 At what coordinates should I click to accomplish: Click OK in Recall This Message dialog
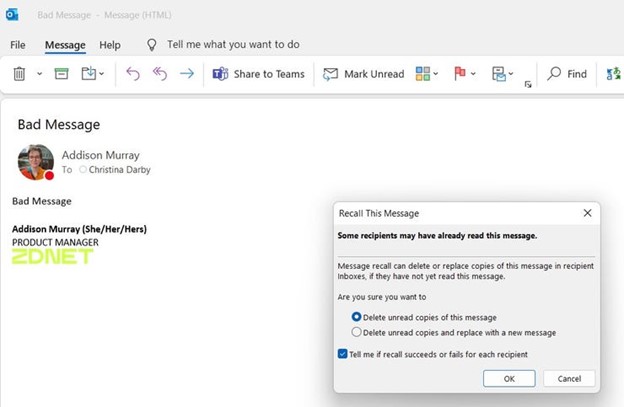pos(508,379)
